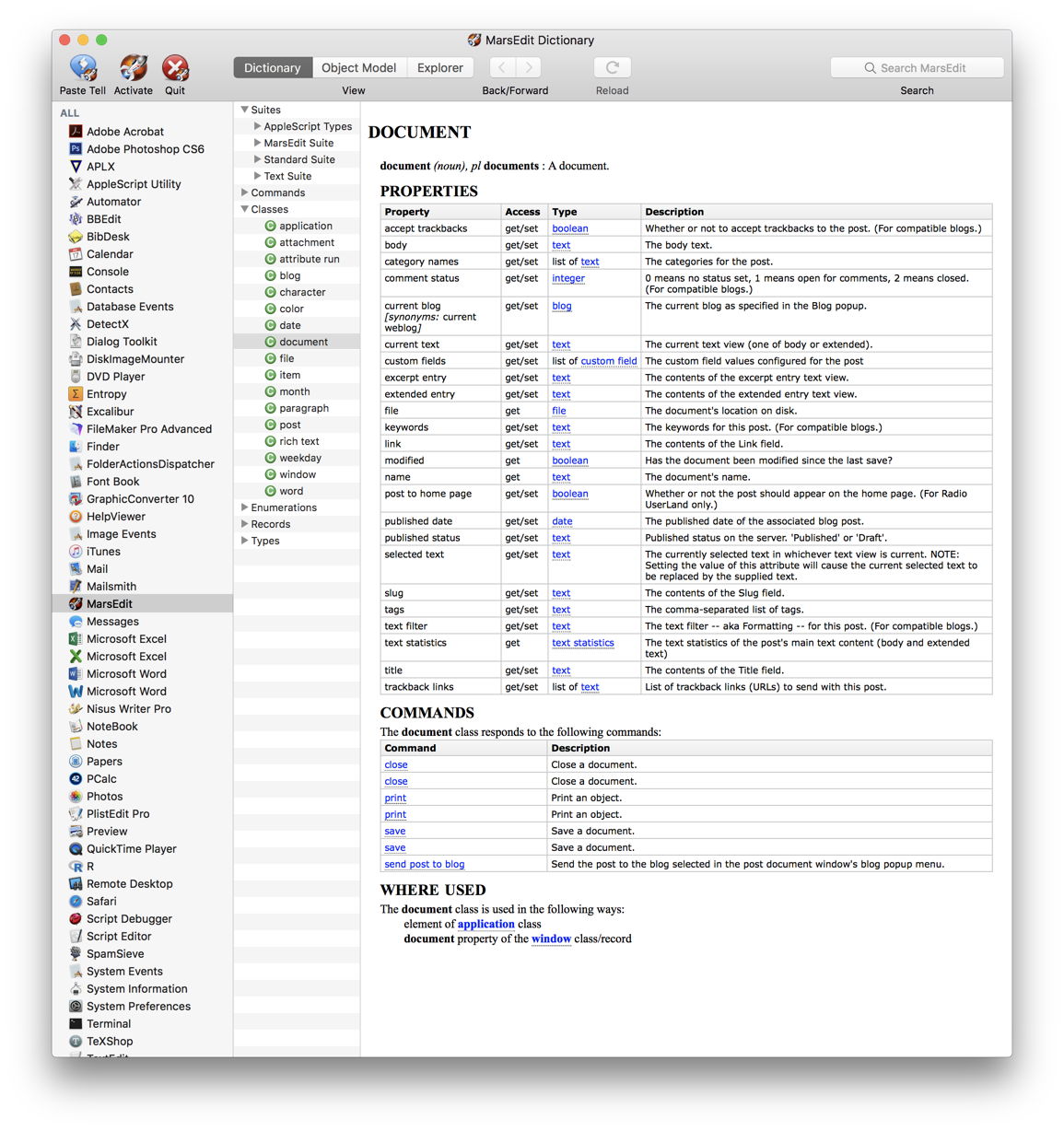Select iTunes in the application sidebar
Viewport: 1064px width, 1131px height.
click(x=102, y=551)
